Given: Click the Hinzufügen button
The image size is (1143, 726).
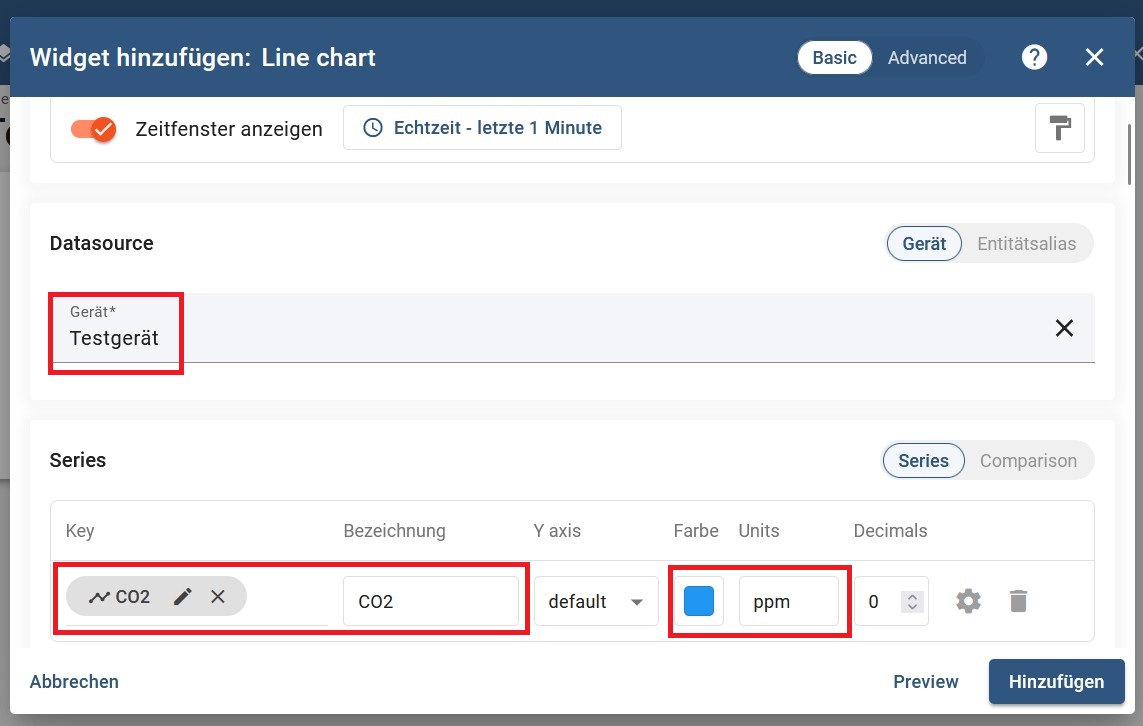Looking at the screenshot, I should click(x=1056, y=682).
